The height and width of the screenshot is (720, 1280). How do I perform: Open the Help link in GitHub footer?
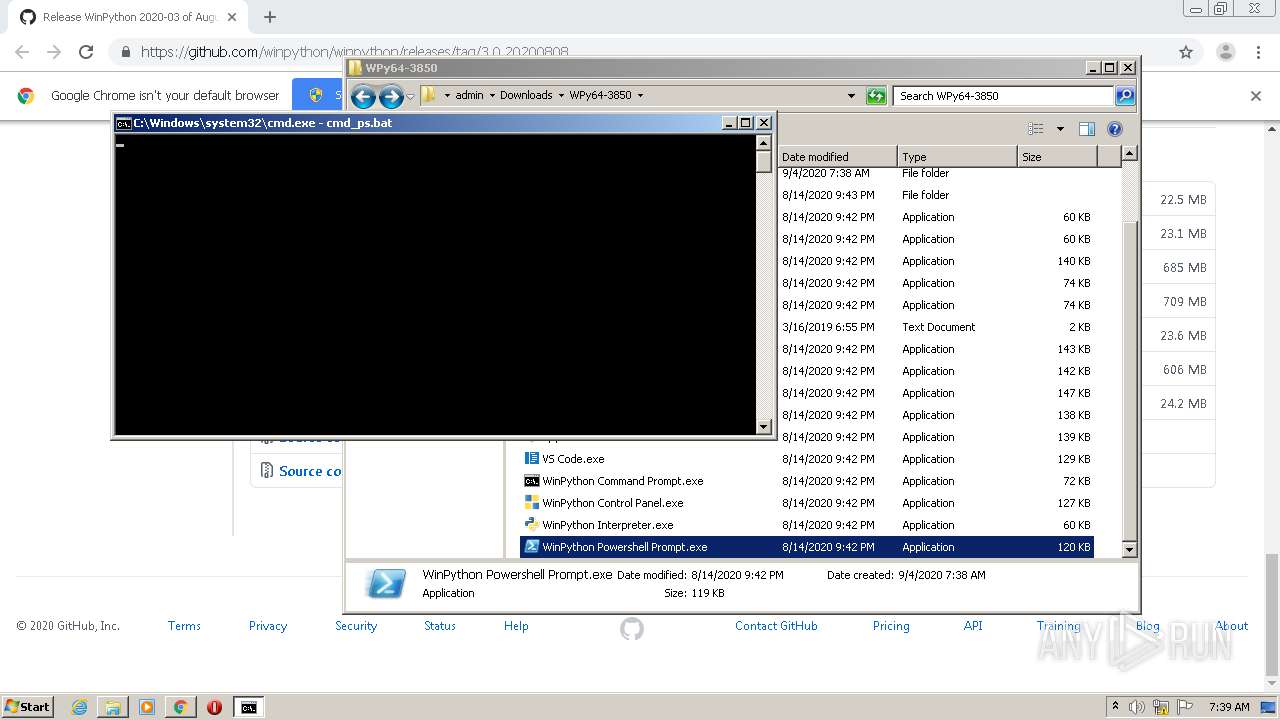point(516,626)
